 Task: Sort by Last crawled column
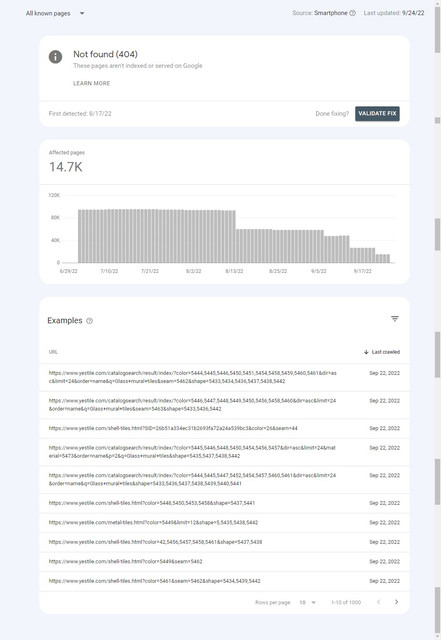[382, 352]
